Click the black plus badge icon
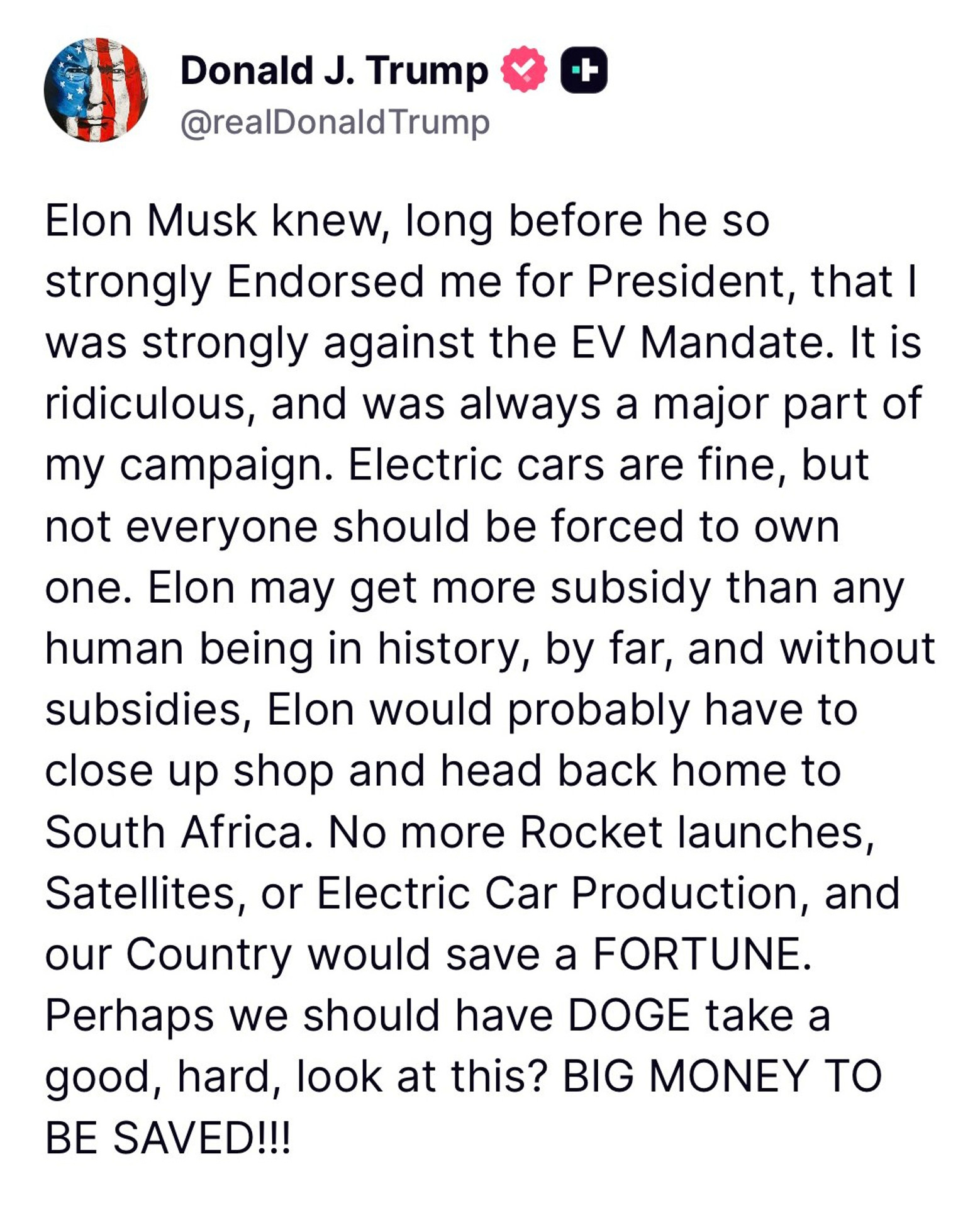The width and height of the screenshot is (980, 1208). point(584,70)
